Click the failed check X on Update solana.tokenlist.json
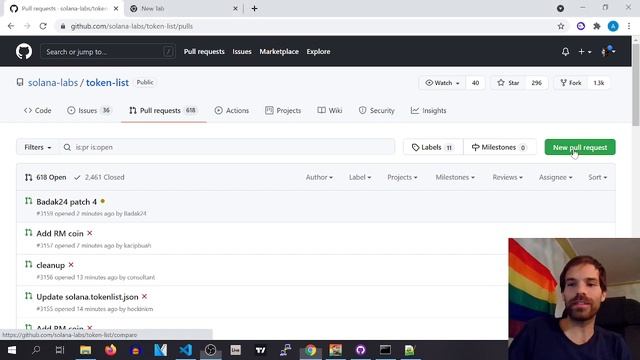The height and width of the screenshot is (360, 640). tap(144, 297)
